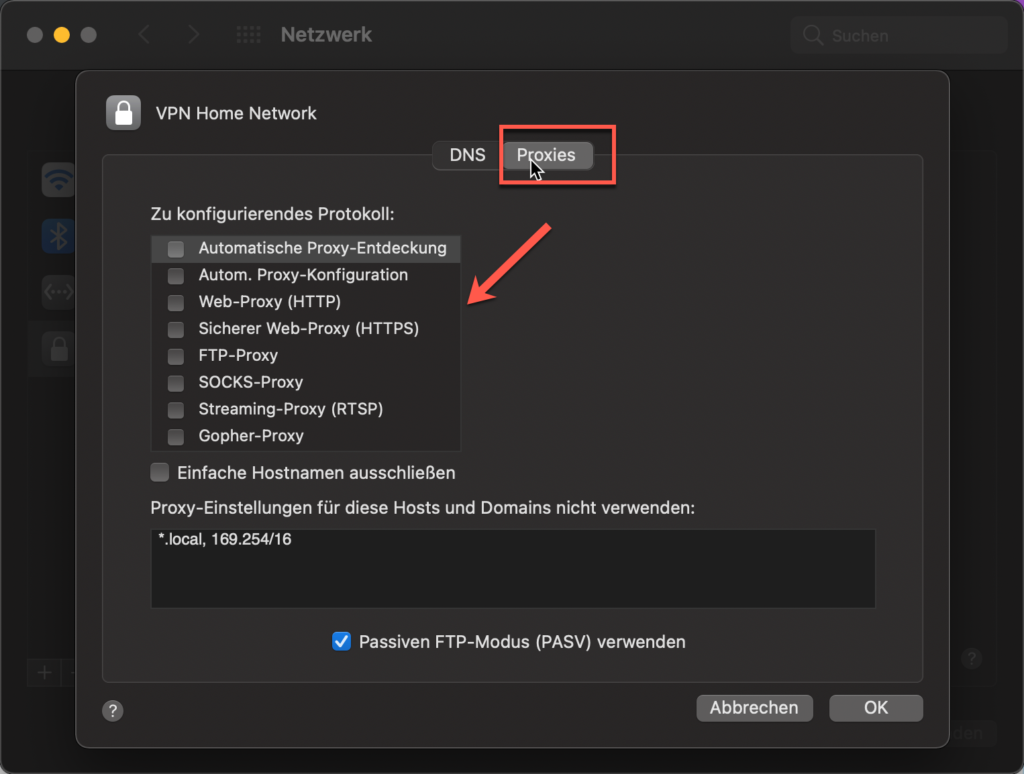The width and height of the screenshot is (1024, 774).
Task: Open the show-all grid in the toolbar
Action: pyautogui.click(x=246, y=34)
